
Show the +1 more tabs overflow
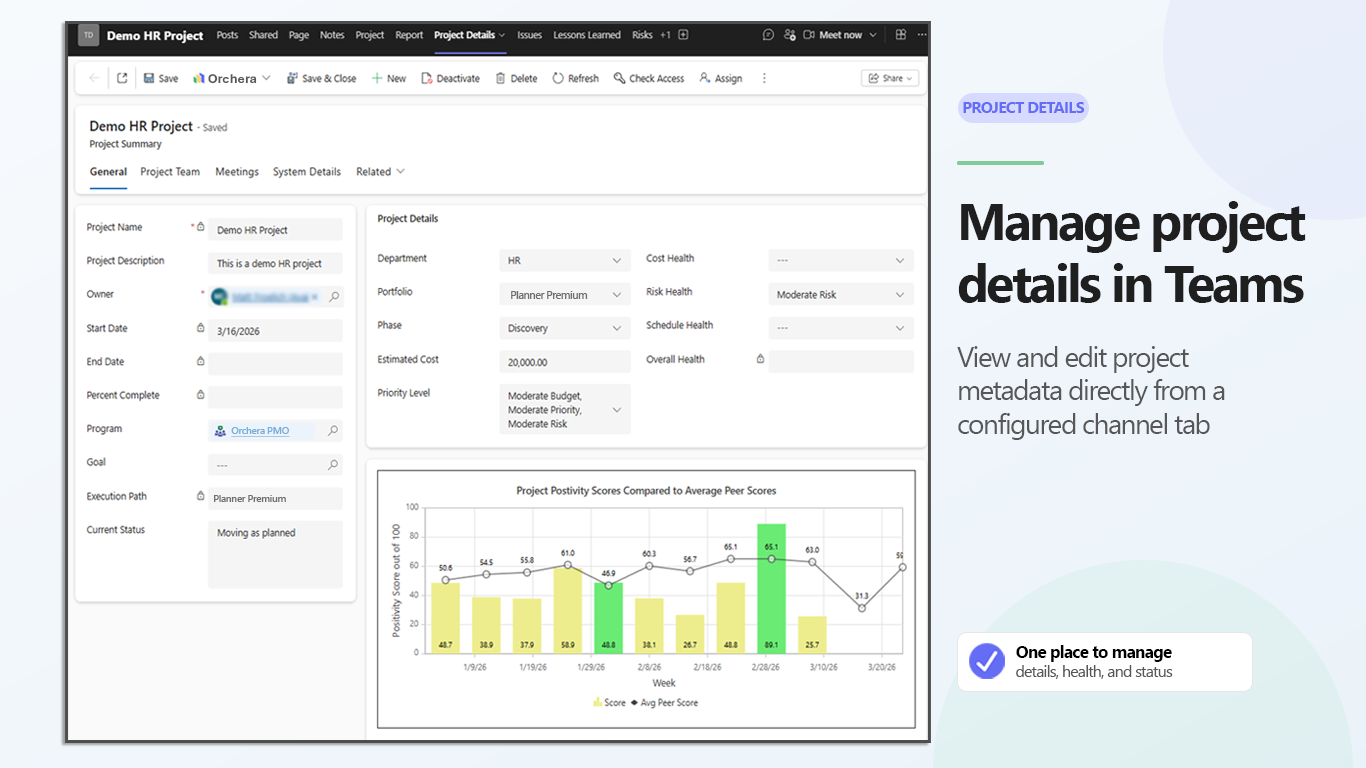pos(666,35)
